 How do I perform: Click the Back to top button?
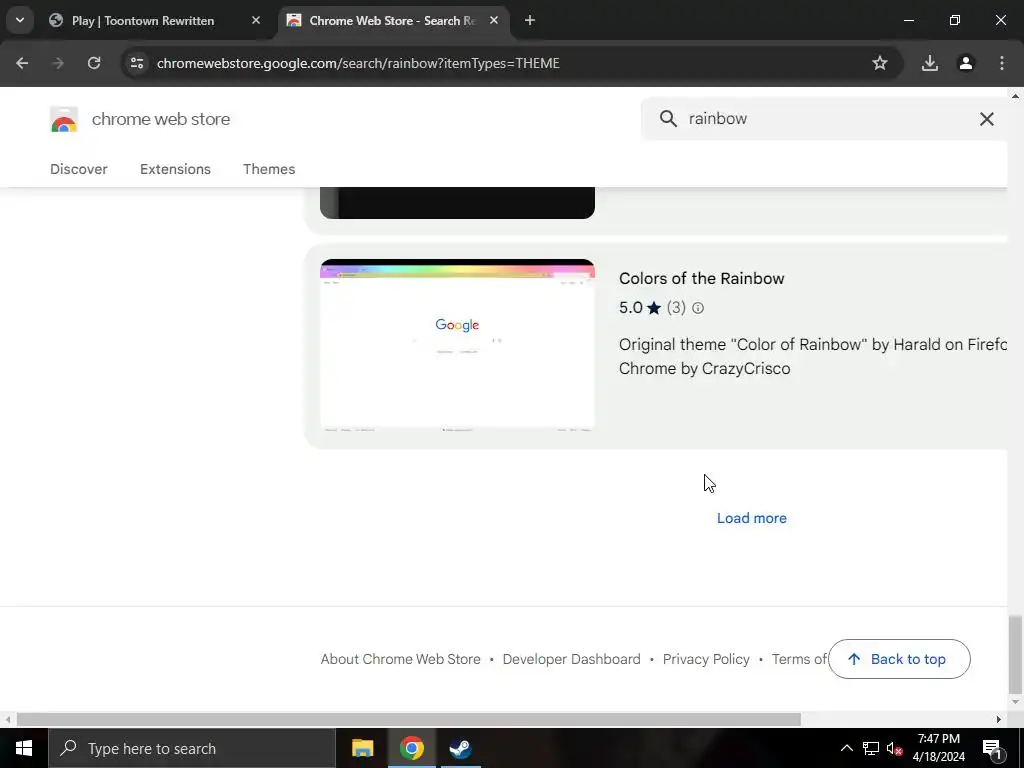(x=899, y=659)
